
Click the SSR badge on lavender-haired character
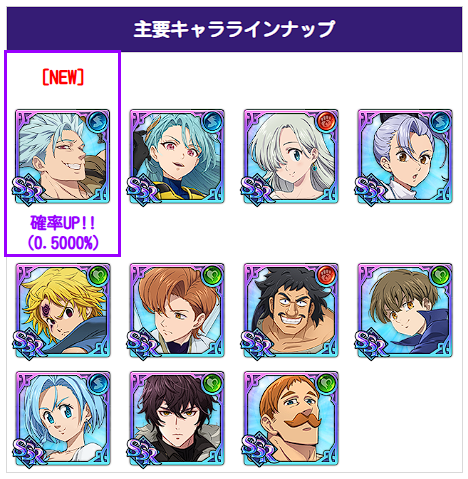[371, 190]
